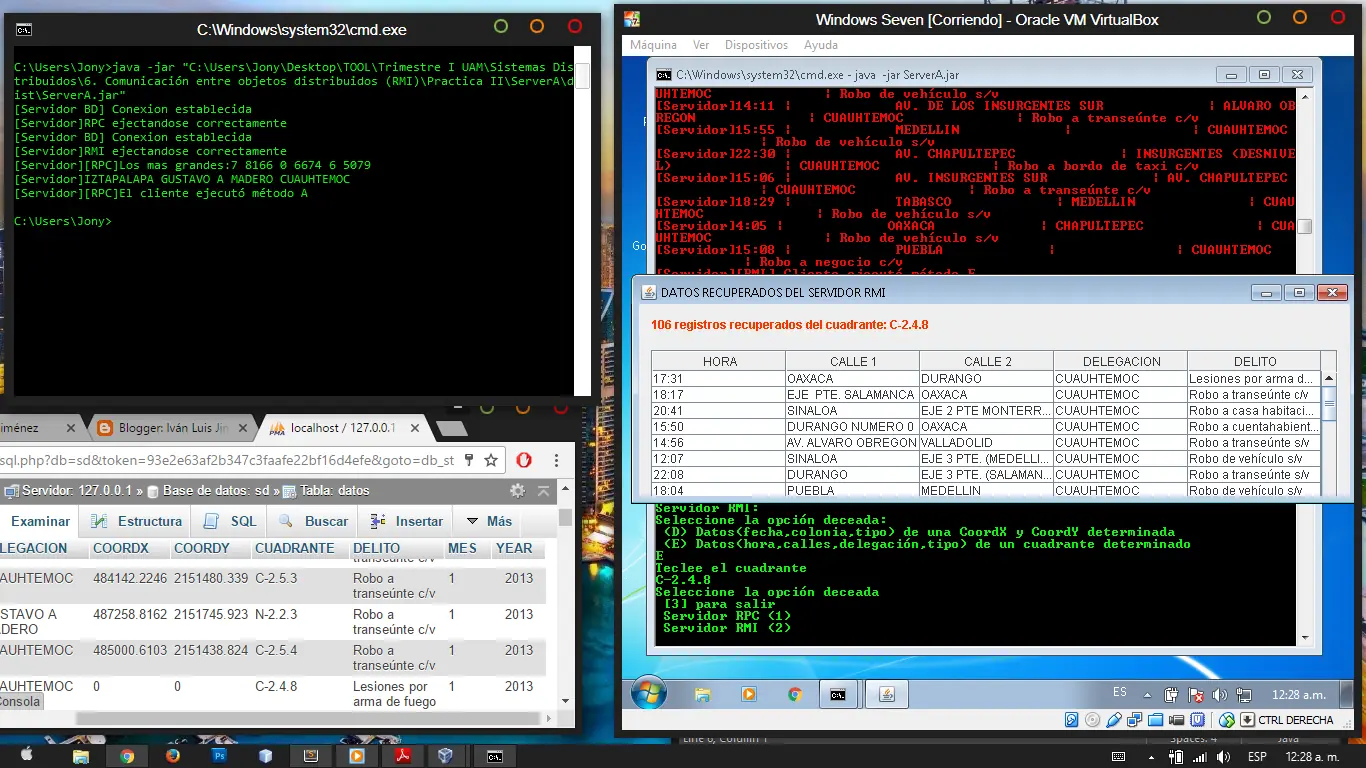The width and height of the screenshot is (1366, 768).
Task: Click the VirtualBox video capture status icon
Action: tap(1177, 720)
